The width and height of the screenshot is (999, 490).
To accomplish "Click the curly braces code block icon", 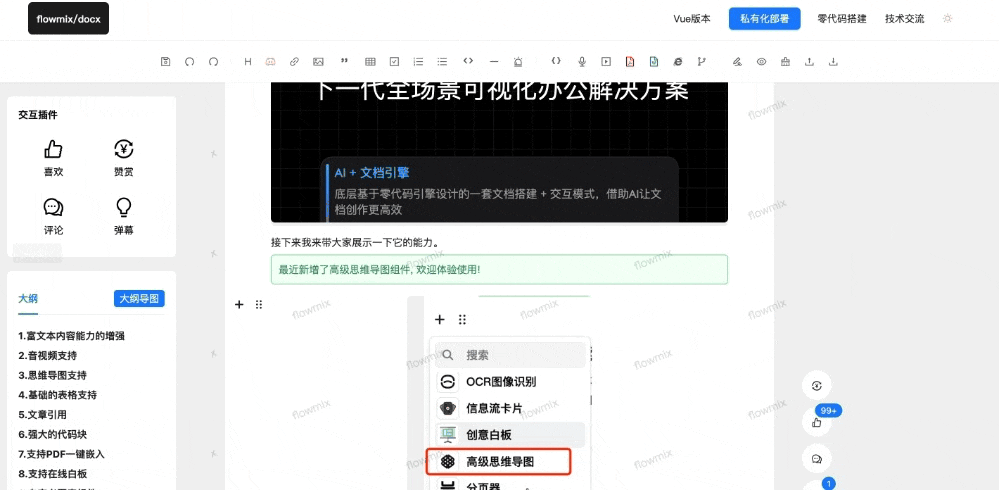I will click(556, 61).
